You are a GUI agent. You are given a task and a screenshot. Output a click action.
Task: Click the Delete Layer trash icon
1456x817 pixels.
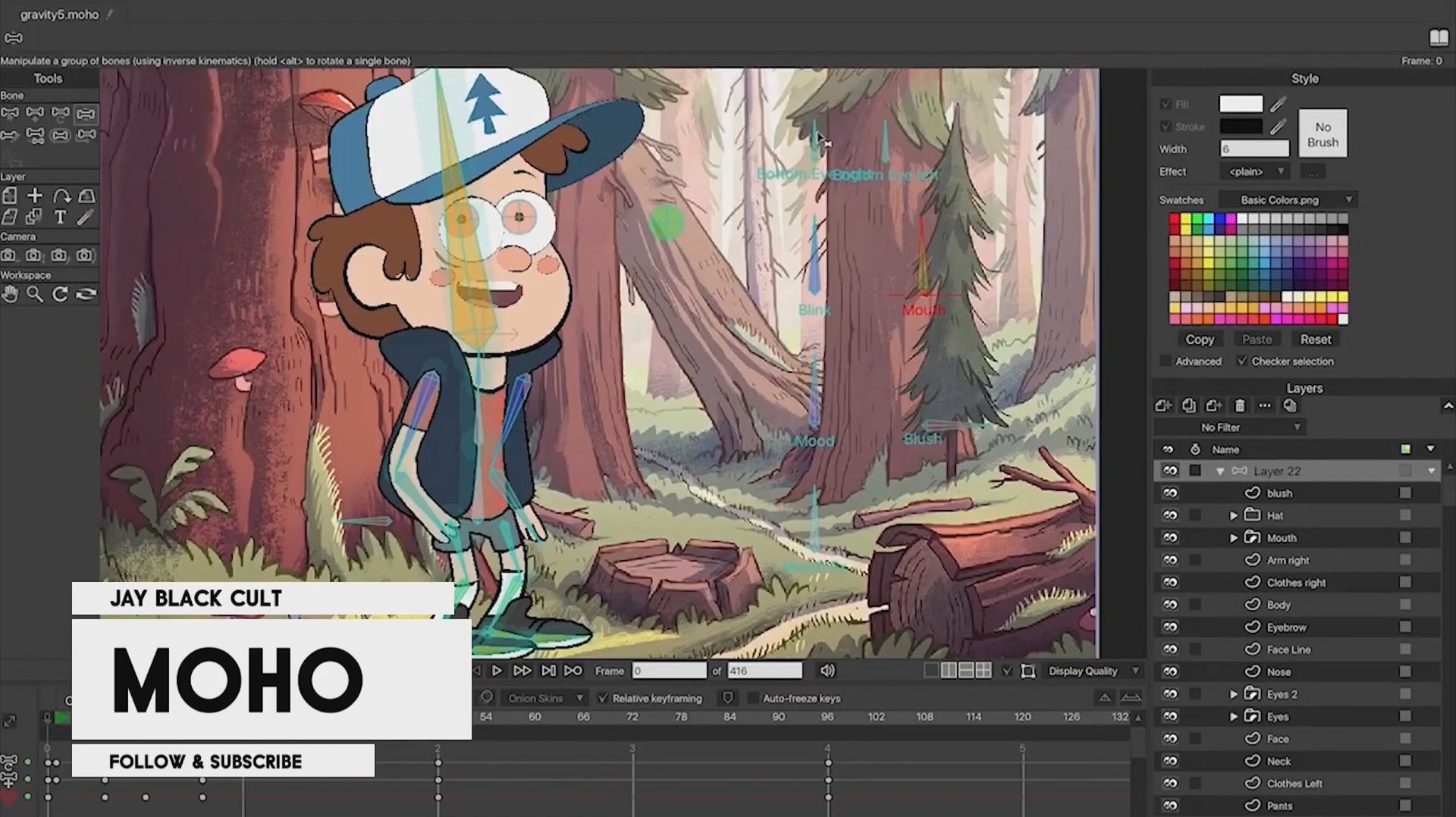tap(1239, 405)
